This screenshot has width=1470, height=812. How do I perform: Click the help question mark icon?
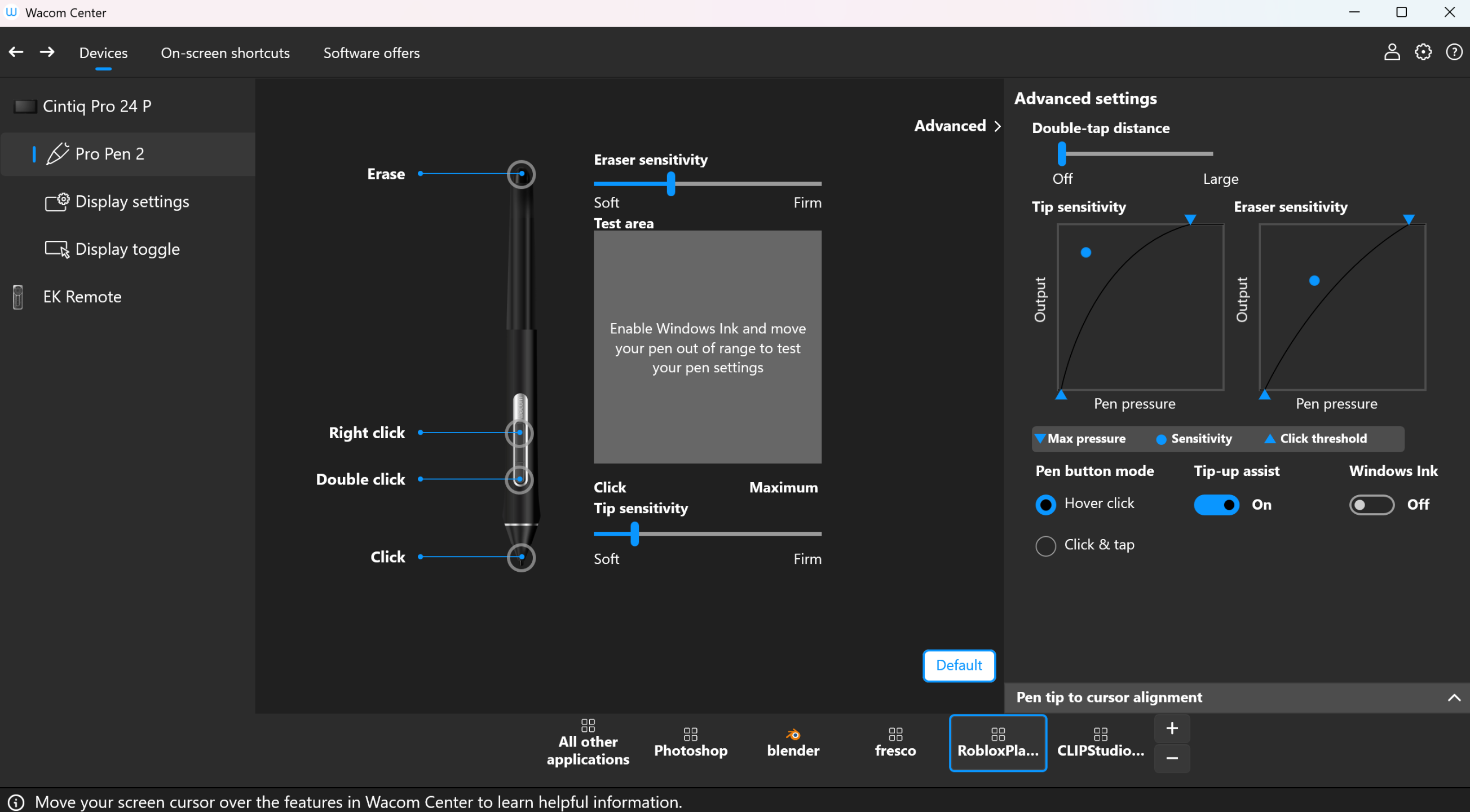click(x=1454, y=52)
